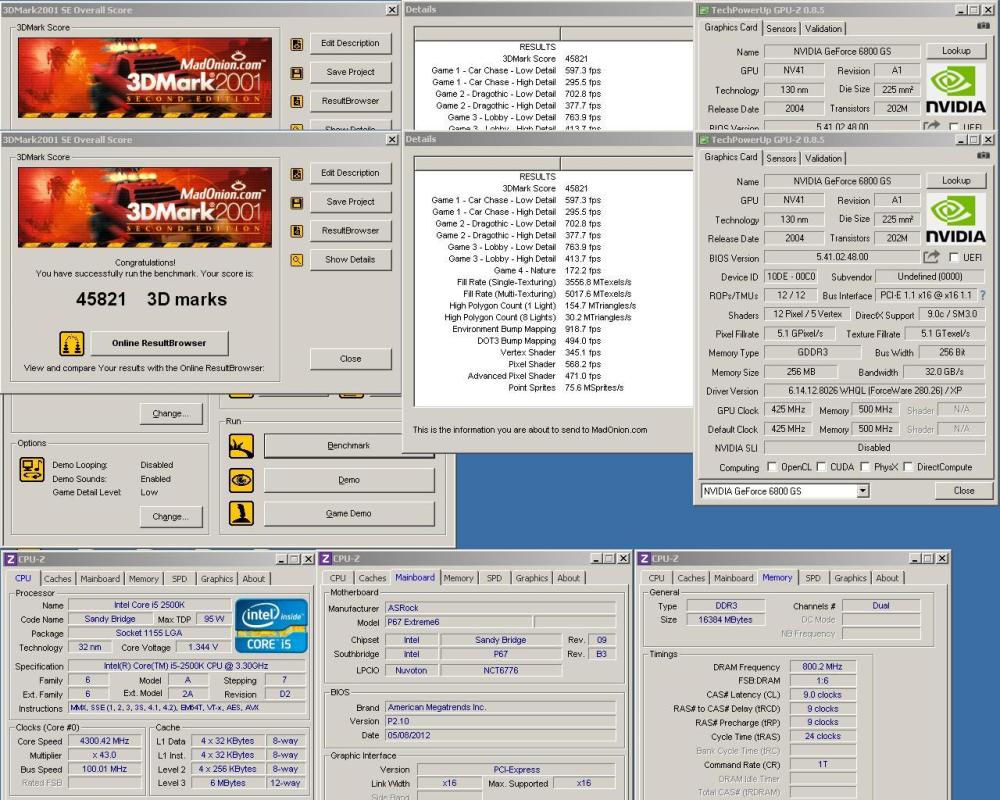Click screenshot camera icon in front GPU-Z window

(x=983, y=156)
